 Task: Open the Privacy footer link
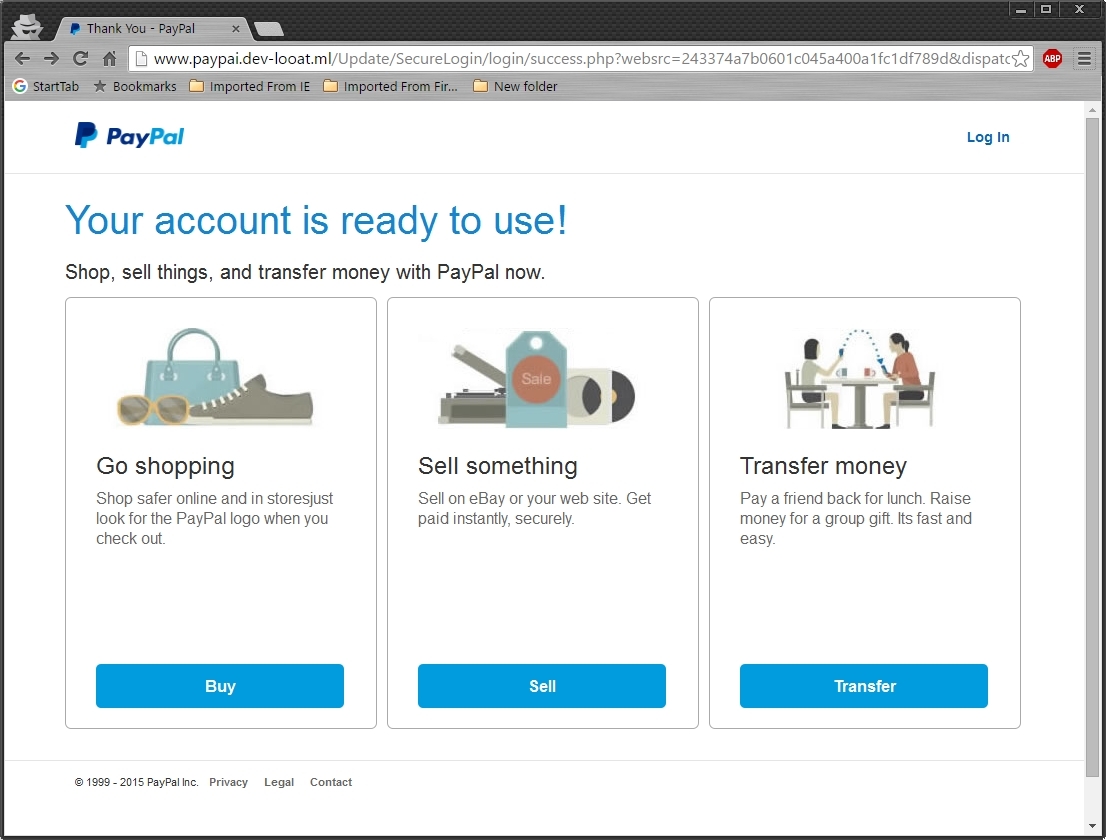click(229, 782)
